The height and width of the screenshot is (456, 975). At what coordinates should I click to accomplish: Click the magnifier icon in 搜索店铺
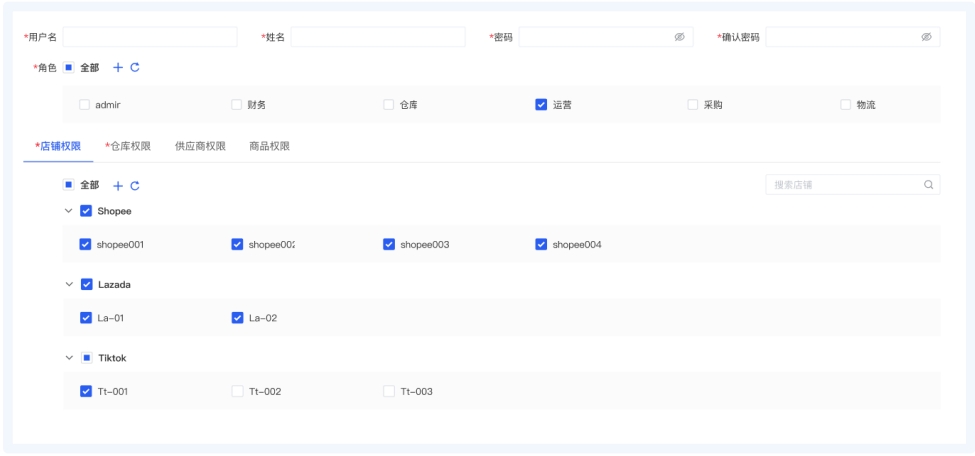click(928, 184)
